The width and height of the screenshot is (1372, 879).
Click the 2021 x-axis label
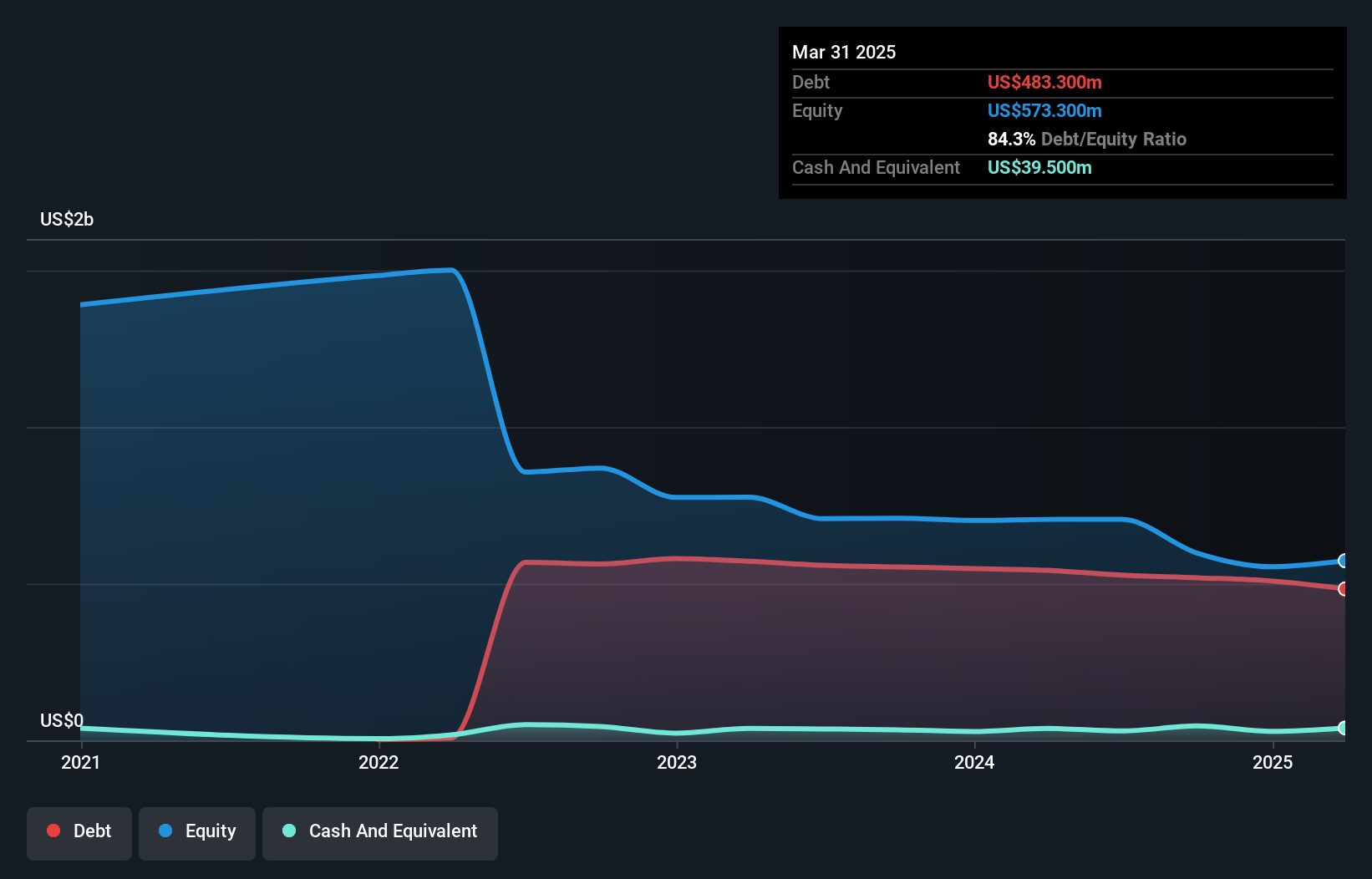point(81,762)
